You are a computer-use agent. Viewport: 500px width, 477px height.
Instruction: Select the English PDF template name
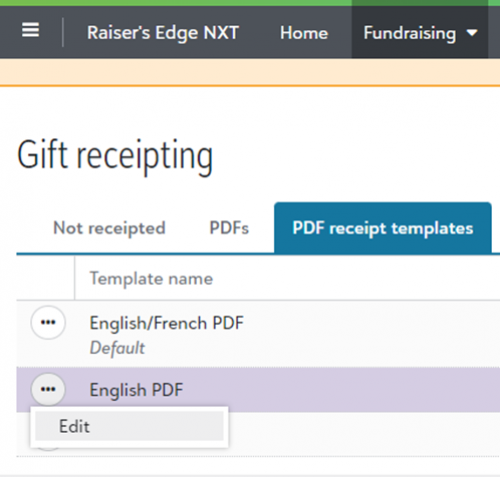(136, 390)
